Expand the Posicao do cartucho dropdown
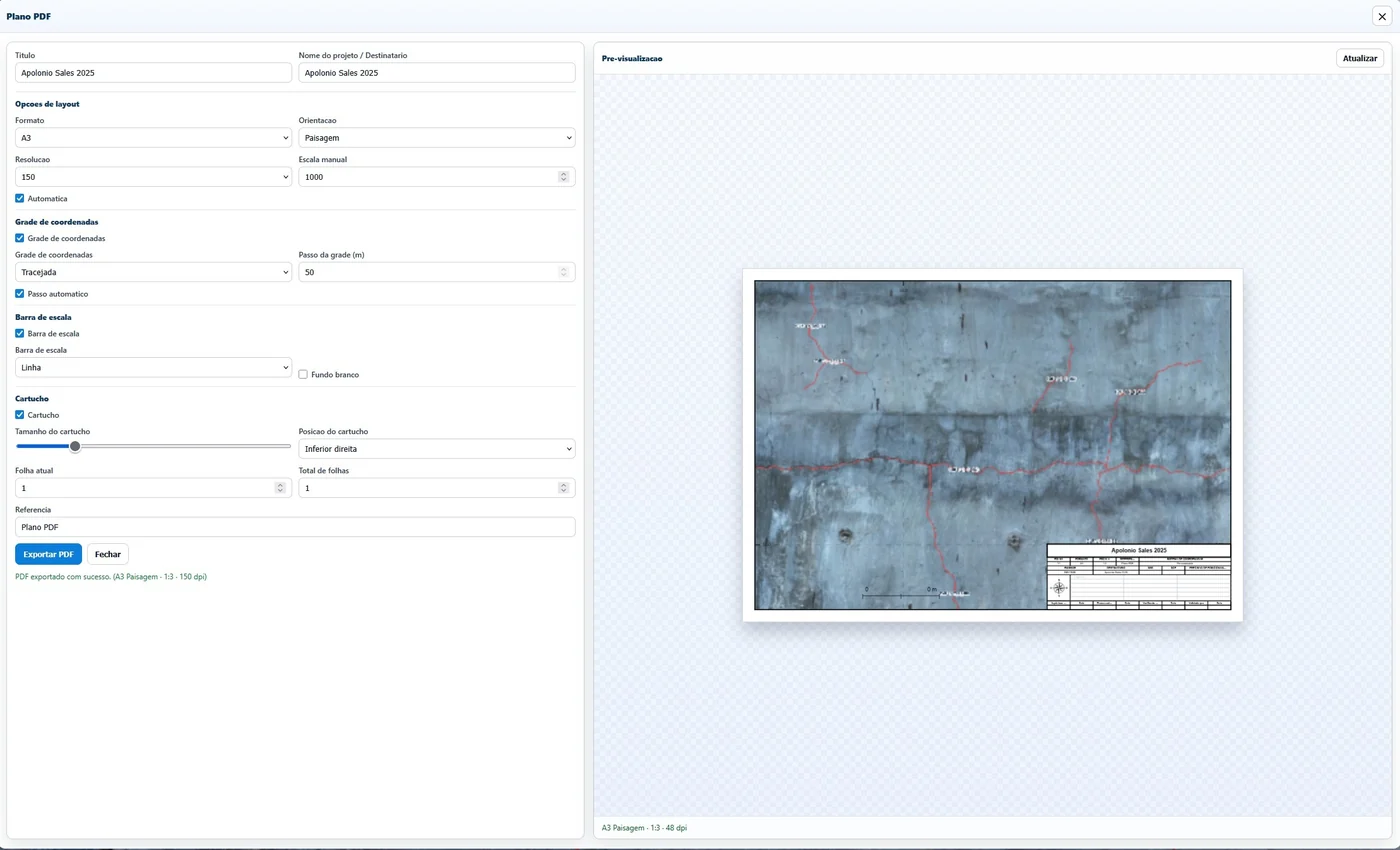 click(x=437, y=449)
